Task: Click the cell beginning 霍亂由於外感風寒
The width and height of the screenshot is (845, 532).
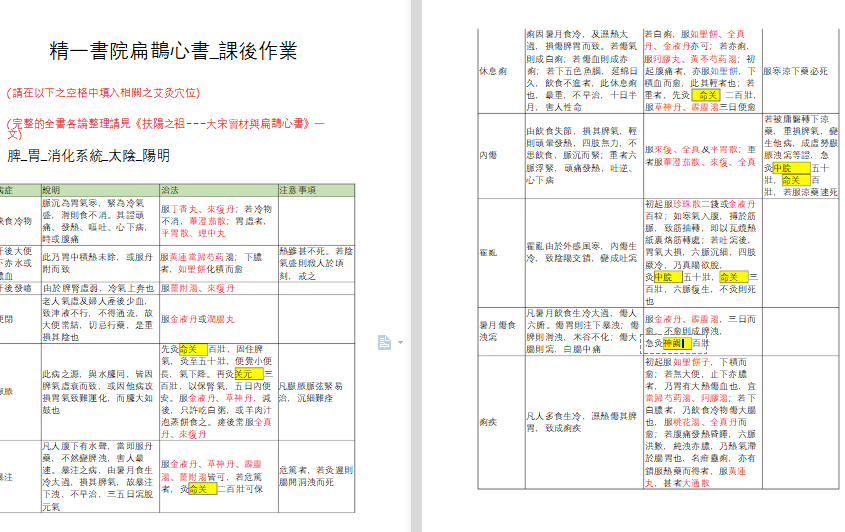Action: (x=582, y=252)
